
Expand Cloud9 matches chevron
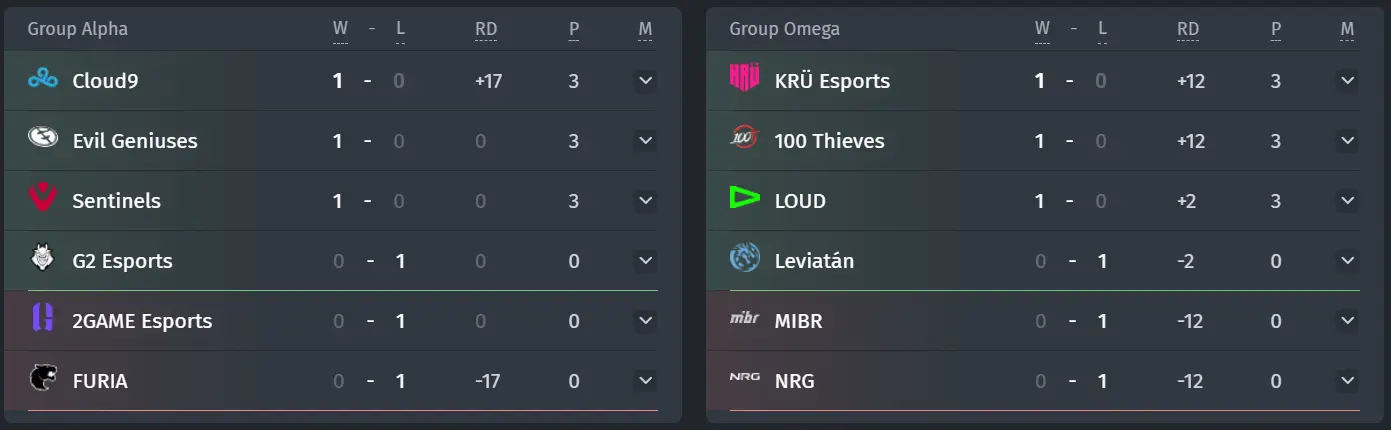[x=645, y=80]
